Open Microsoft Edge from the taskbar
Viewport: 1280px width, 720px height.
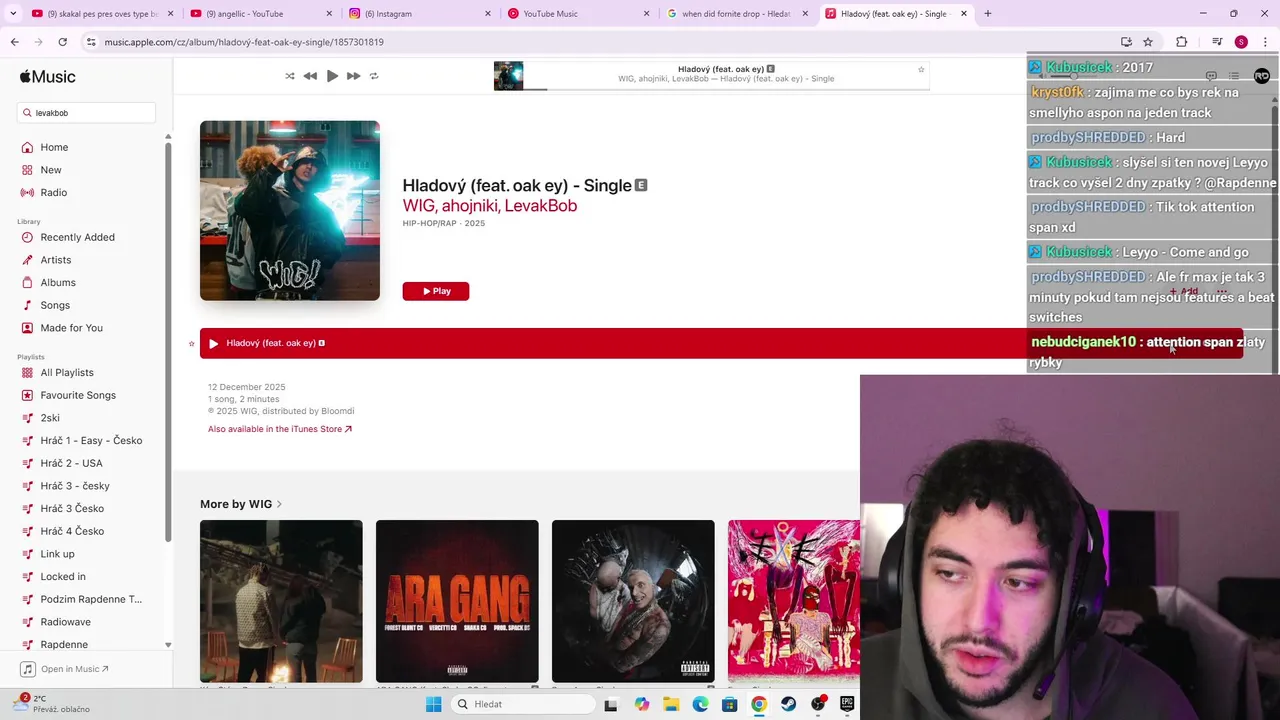click(x=700, y=704)
